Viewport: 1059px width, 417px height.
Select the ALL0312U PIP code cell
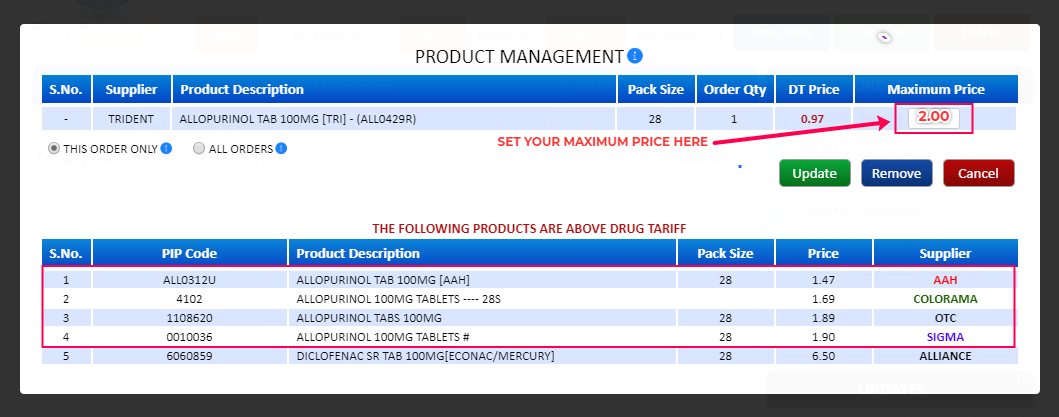(x=189, y=279)
